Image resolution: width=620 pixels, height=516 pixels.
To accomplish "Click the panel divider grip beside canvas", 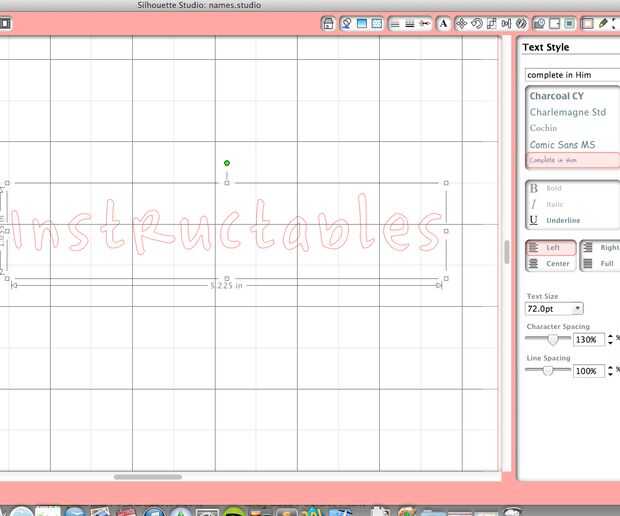I will coord(507,251).
